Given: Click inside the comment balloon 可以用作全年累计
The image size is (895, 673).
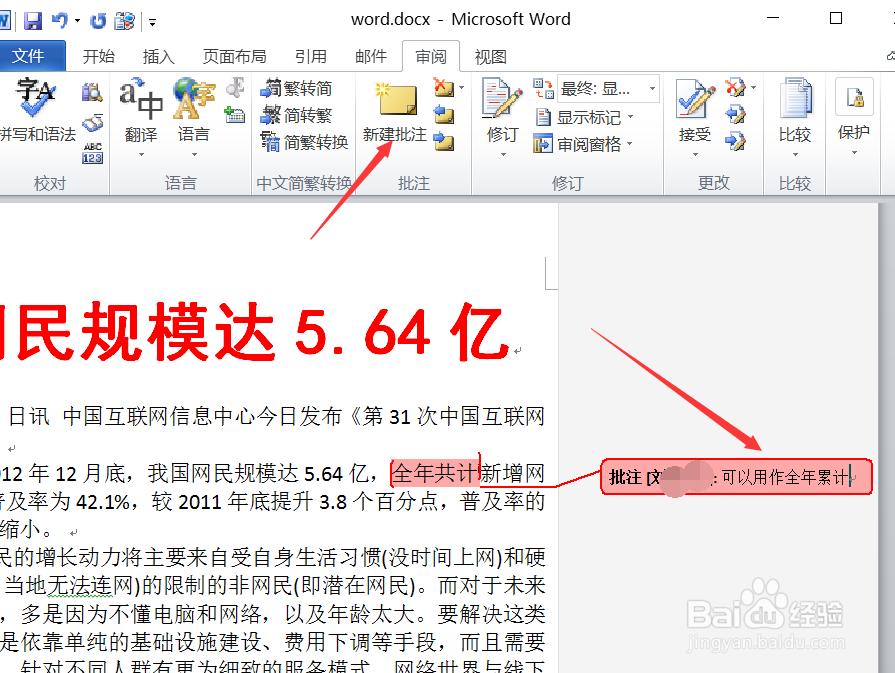Looking at the screenshot, I should coord(736,477).
